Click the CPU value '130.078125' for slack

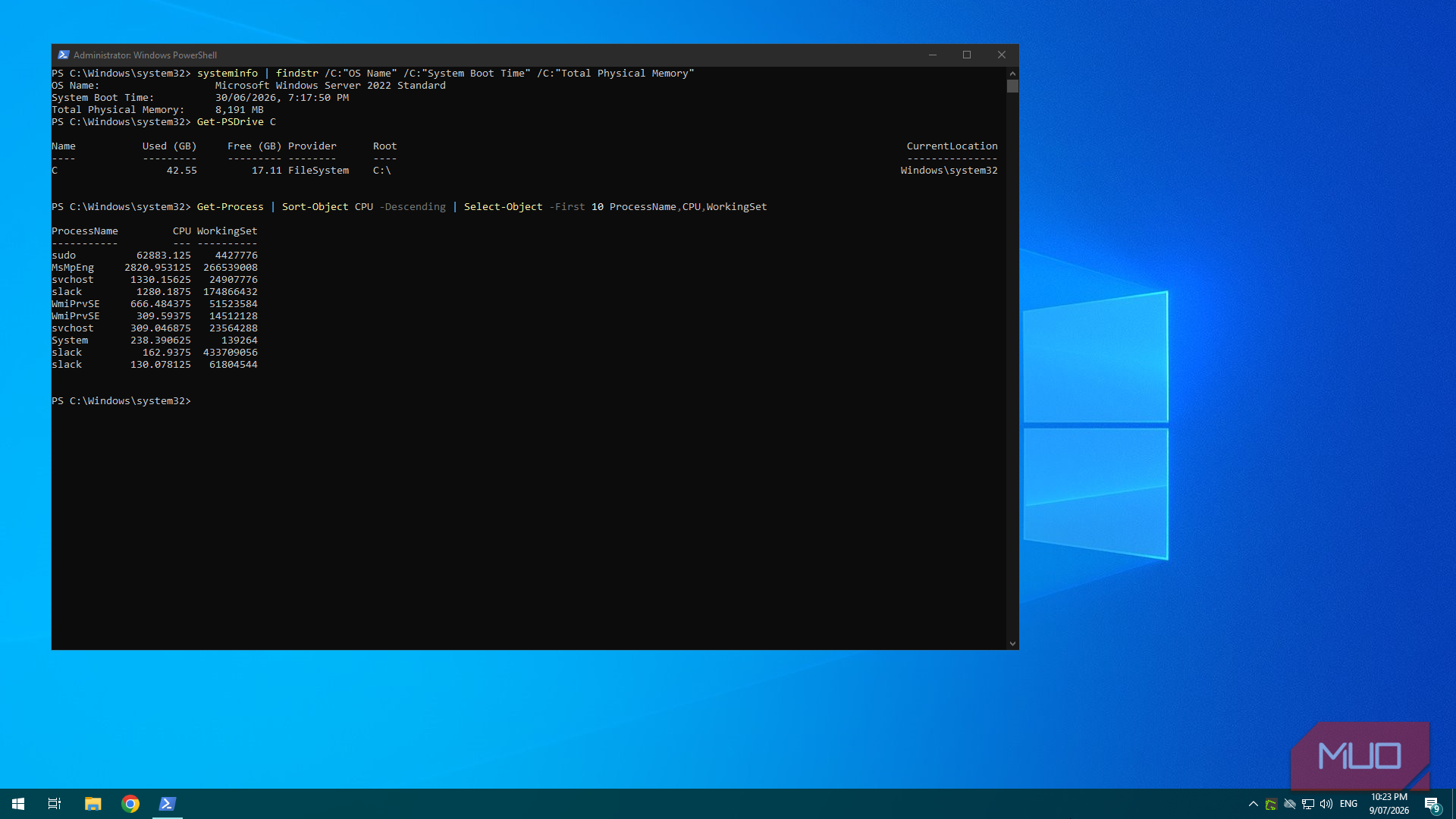pos(161,365)
